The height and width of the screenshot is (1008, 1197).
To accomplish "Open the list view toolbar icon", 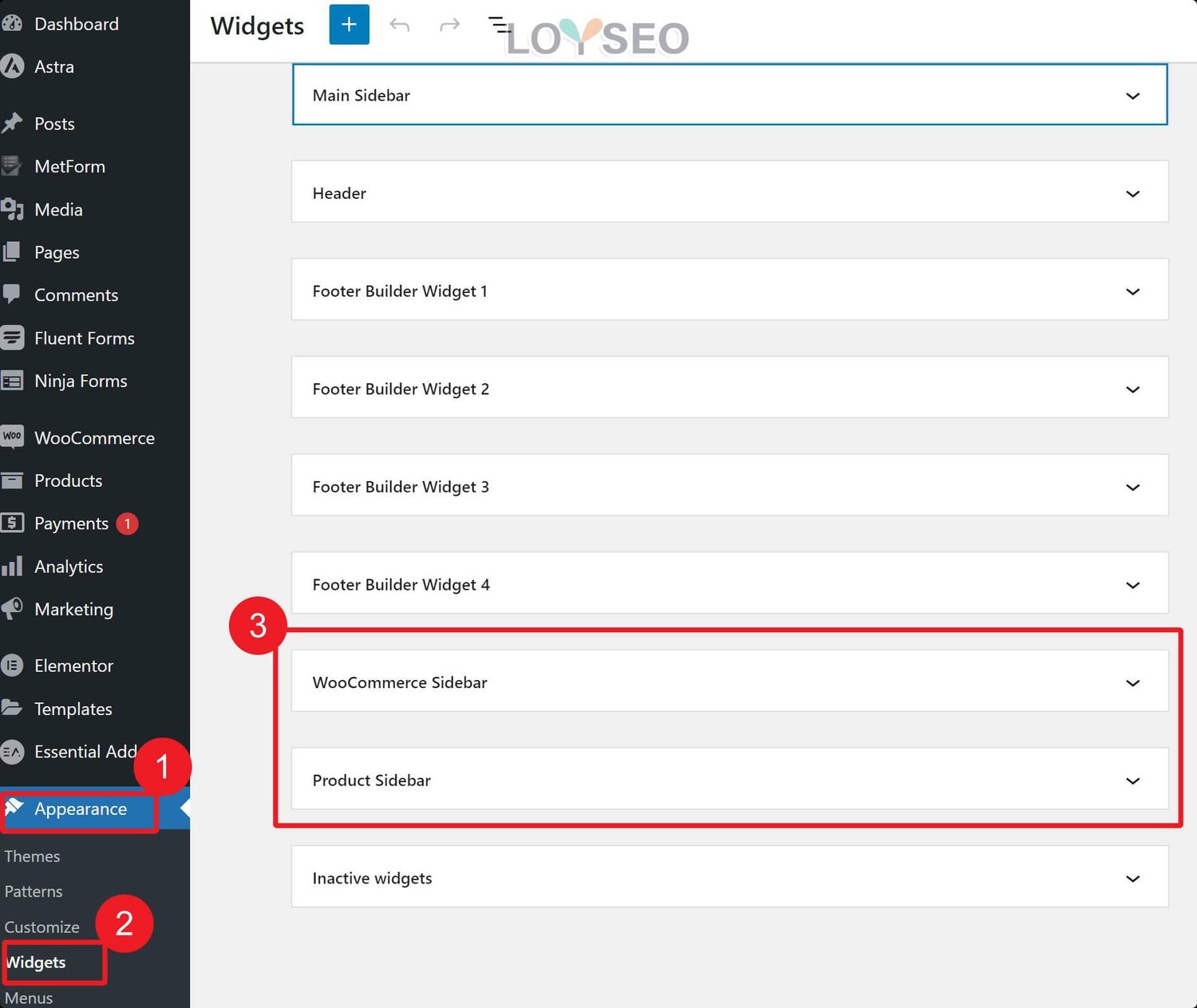I will tap(500, 25).
